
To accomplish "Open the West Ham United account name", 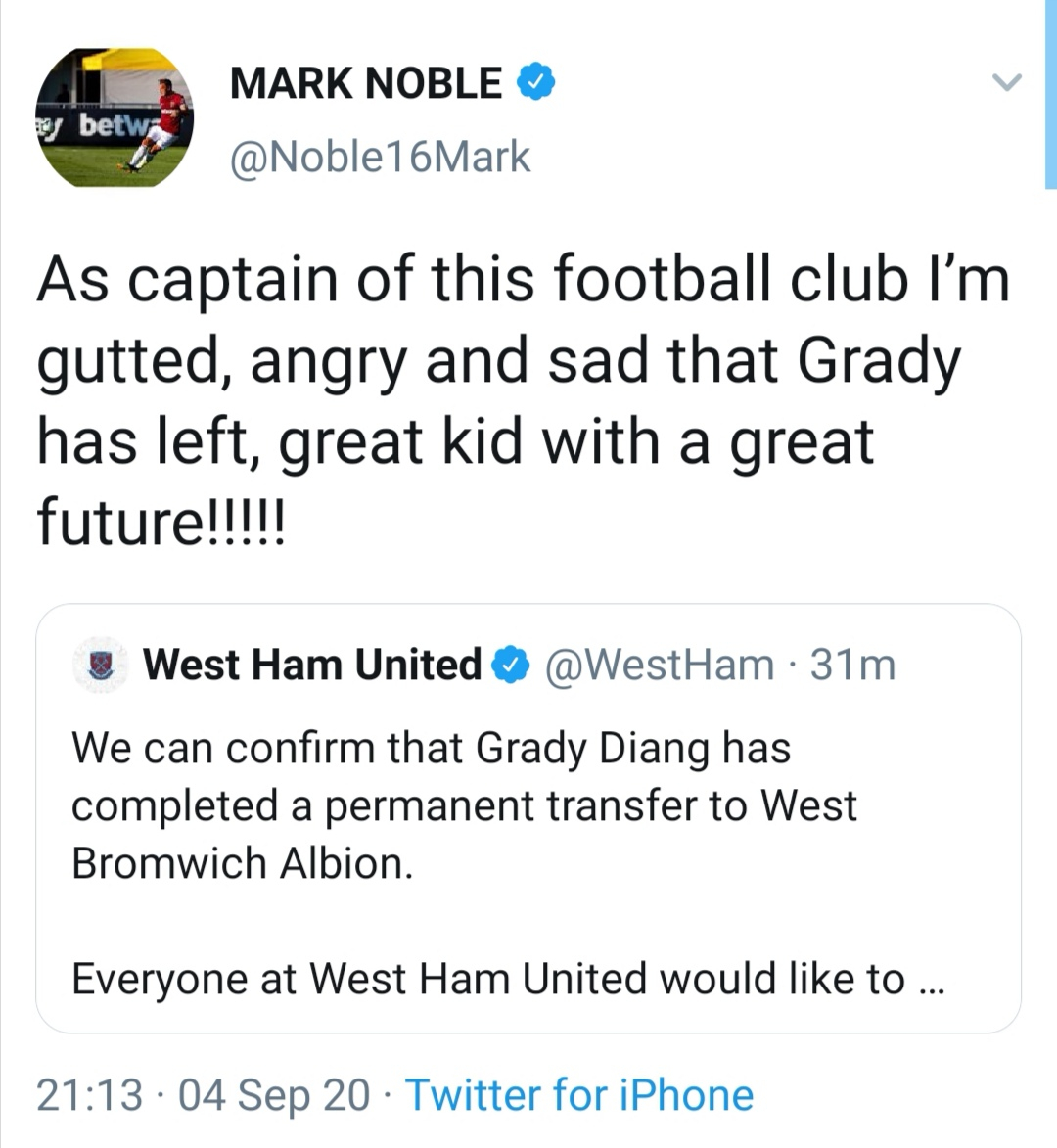I will coord(312,665).
